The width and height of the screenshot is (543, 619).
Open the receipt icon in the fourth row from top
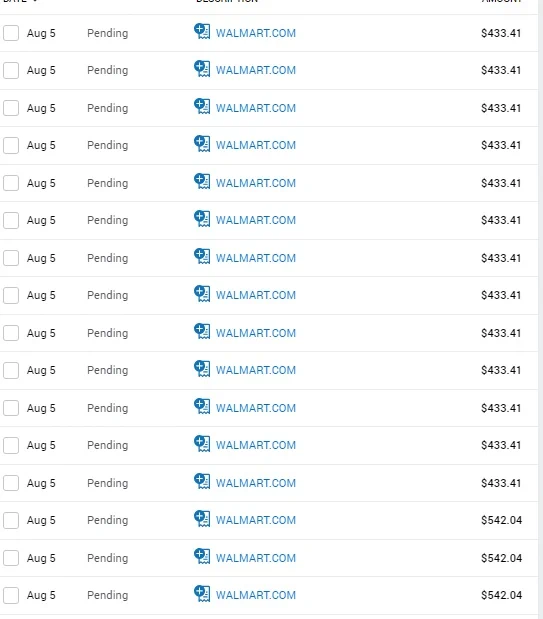click(x=202, y=144)
